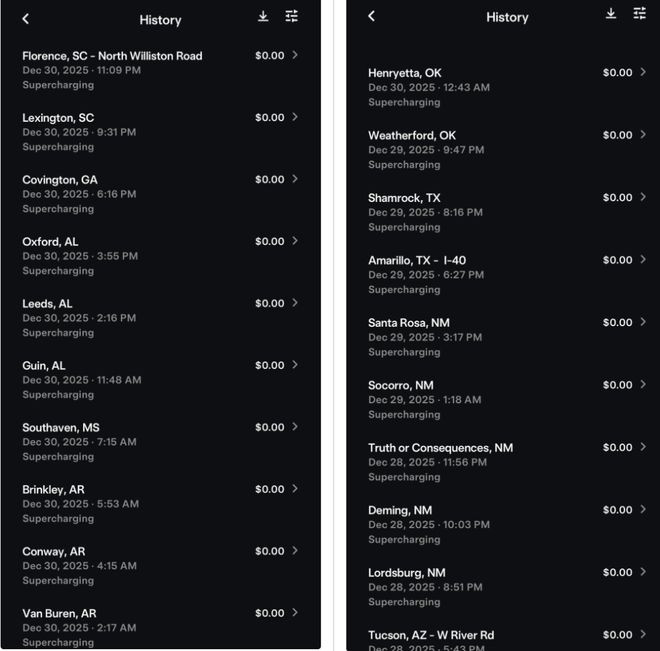Open filter options in the right panel
Image resolution: width=660 pixels, height=651 pixels.
click(640, 14)
